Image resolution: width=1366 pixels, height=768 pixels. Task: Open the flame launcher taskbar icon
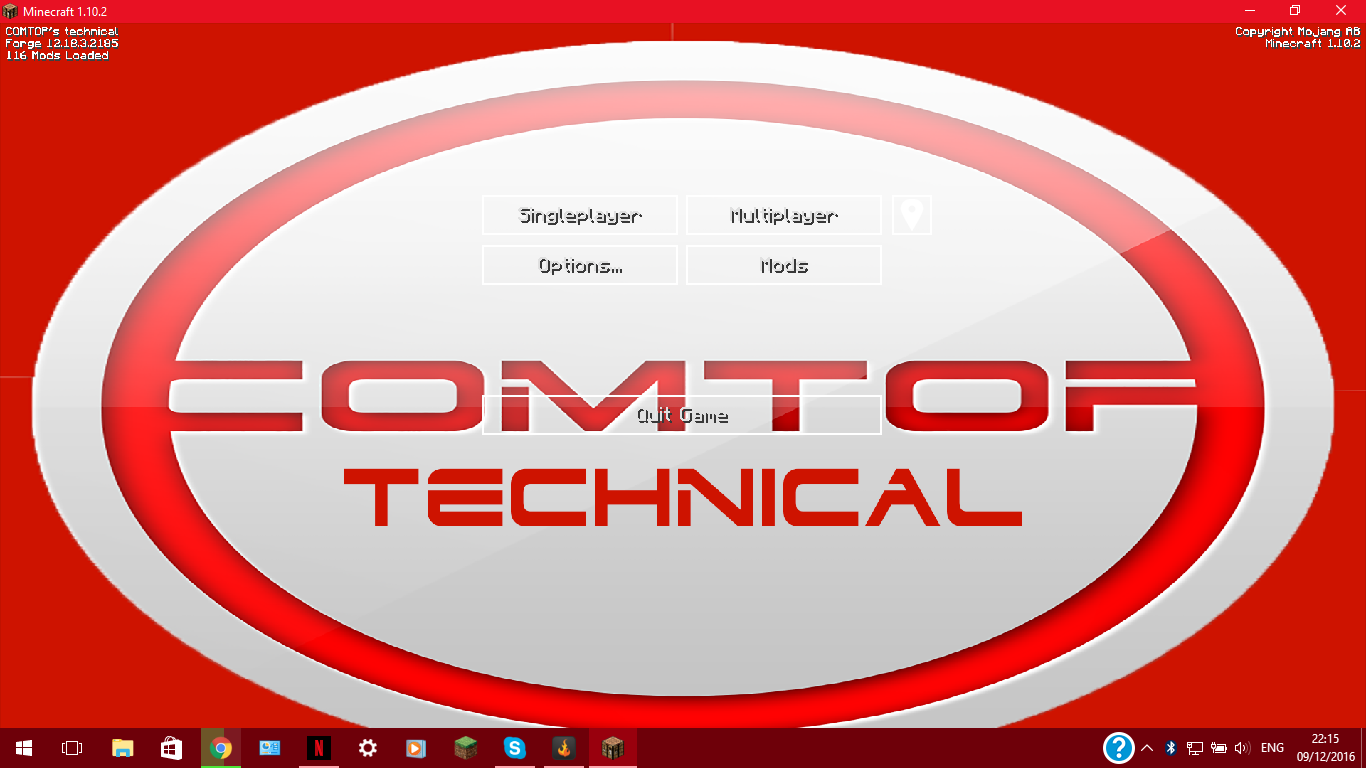tap(563, 748)
